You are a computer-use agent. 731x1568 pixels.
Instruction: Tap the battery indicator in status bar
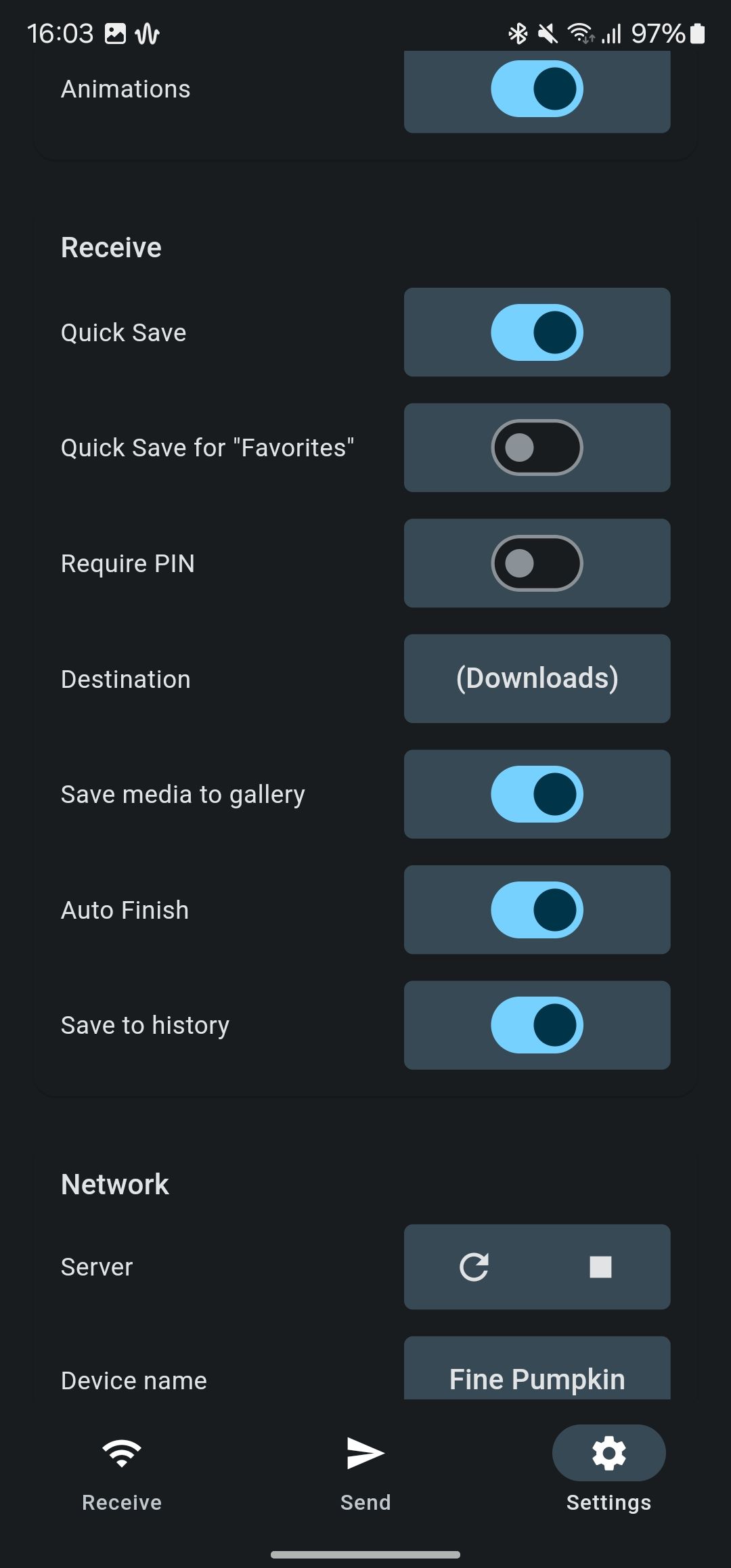tap(698, 33)
